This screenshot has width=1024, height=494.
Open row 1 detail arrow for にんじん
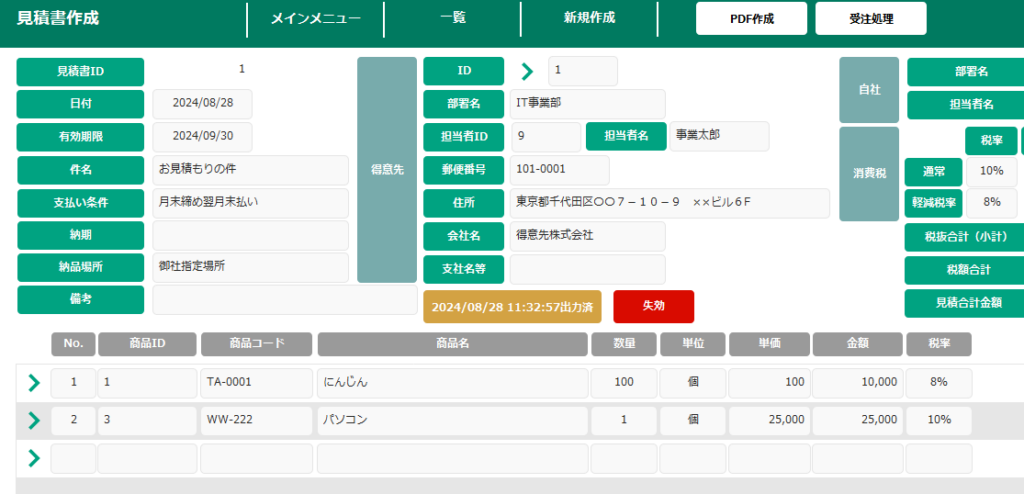[34, 382]
